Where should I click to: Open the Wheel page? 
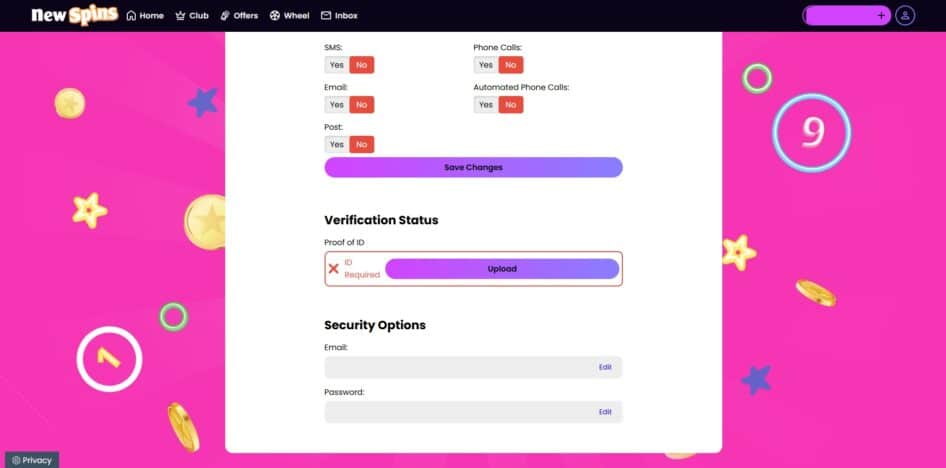(290, 16)
